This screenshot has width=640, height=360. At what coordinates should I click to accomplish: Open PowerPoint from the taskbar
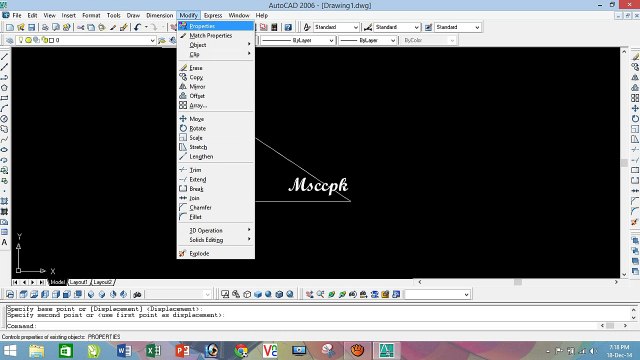click(x=182, y=351)
